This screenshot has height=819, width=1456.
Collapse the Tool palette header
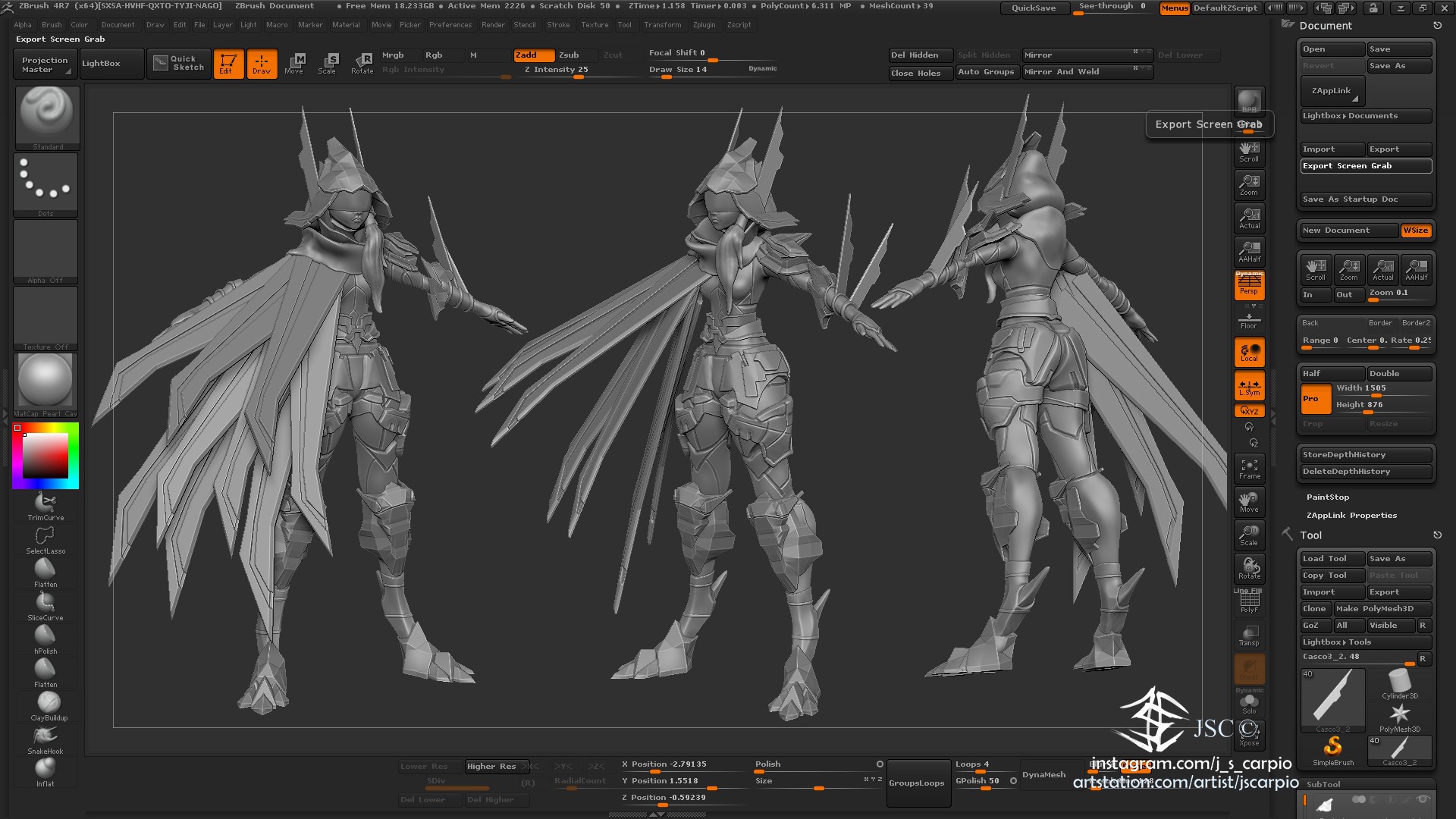point(1310,535)
